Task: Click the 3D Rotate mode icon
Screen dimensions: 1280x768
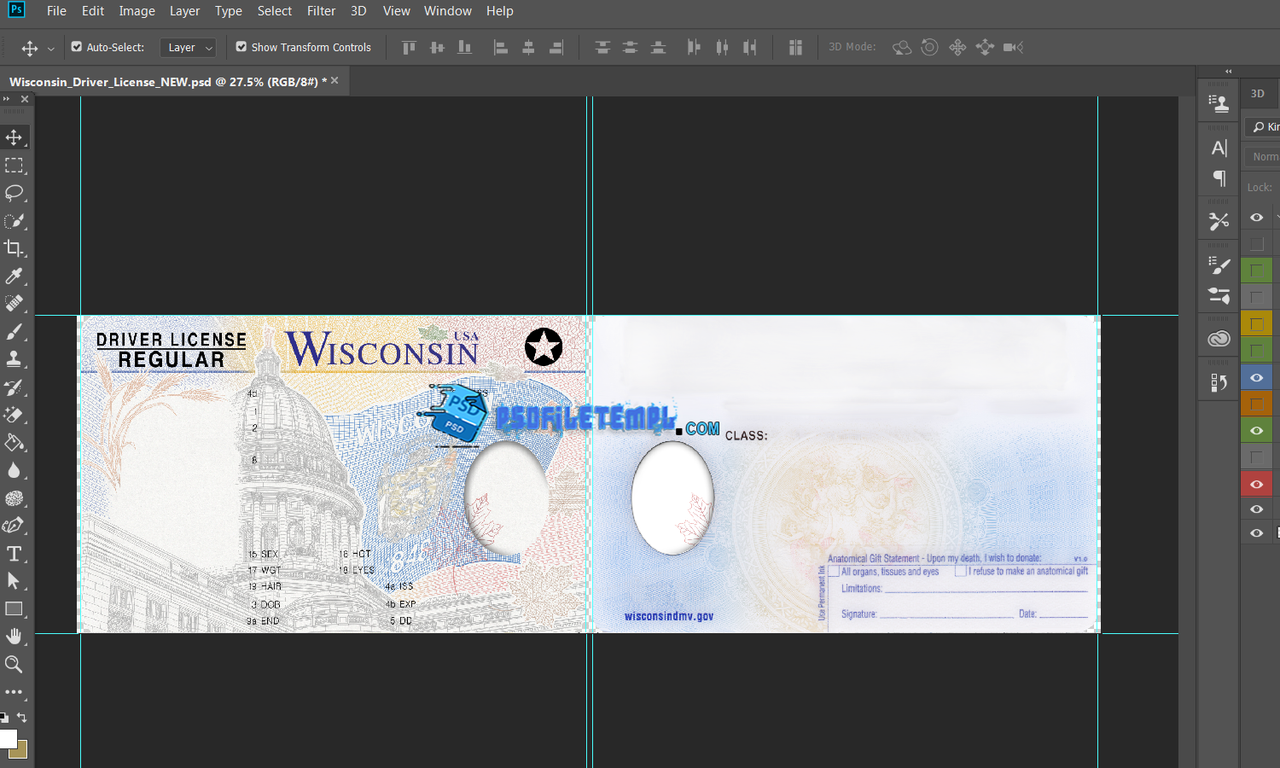Action: pos(902,47)
